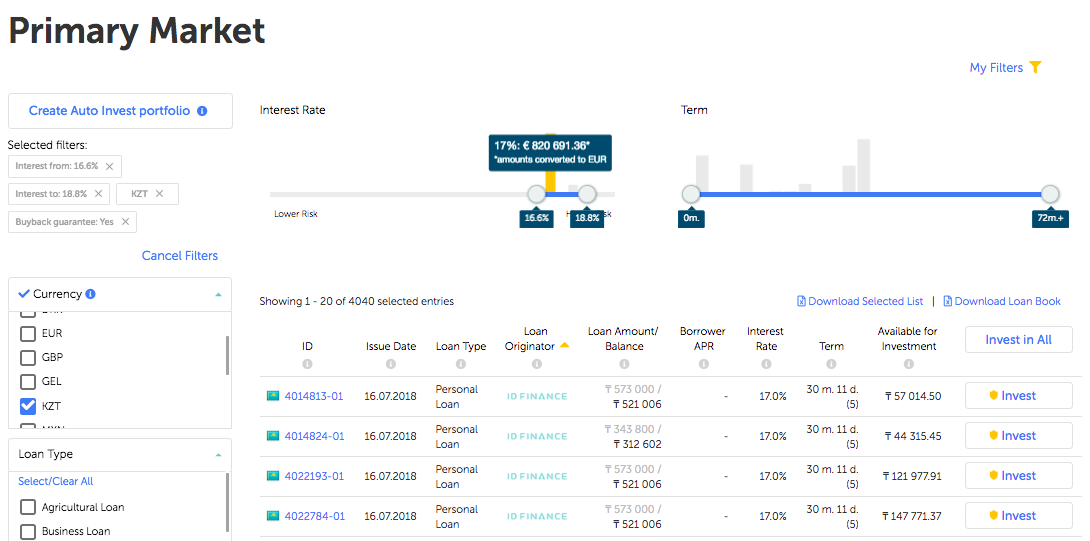Click the info icon beside Create Auto Invest portfolio
The height and width of the screenshot is (541, 1090).
click(202, 111)
